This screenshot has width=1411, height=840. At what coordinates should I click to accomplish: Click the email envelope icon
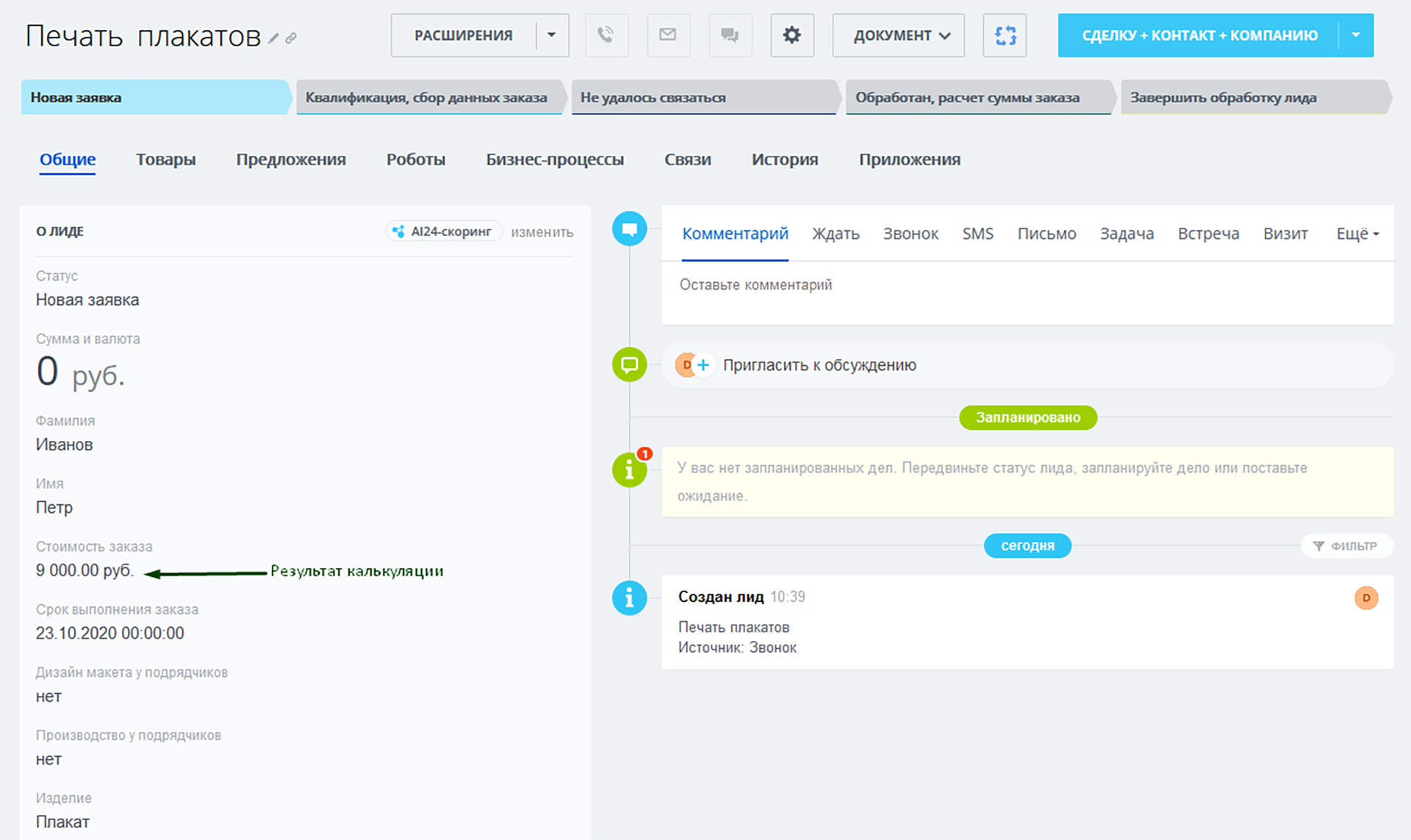point(667,35)
